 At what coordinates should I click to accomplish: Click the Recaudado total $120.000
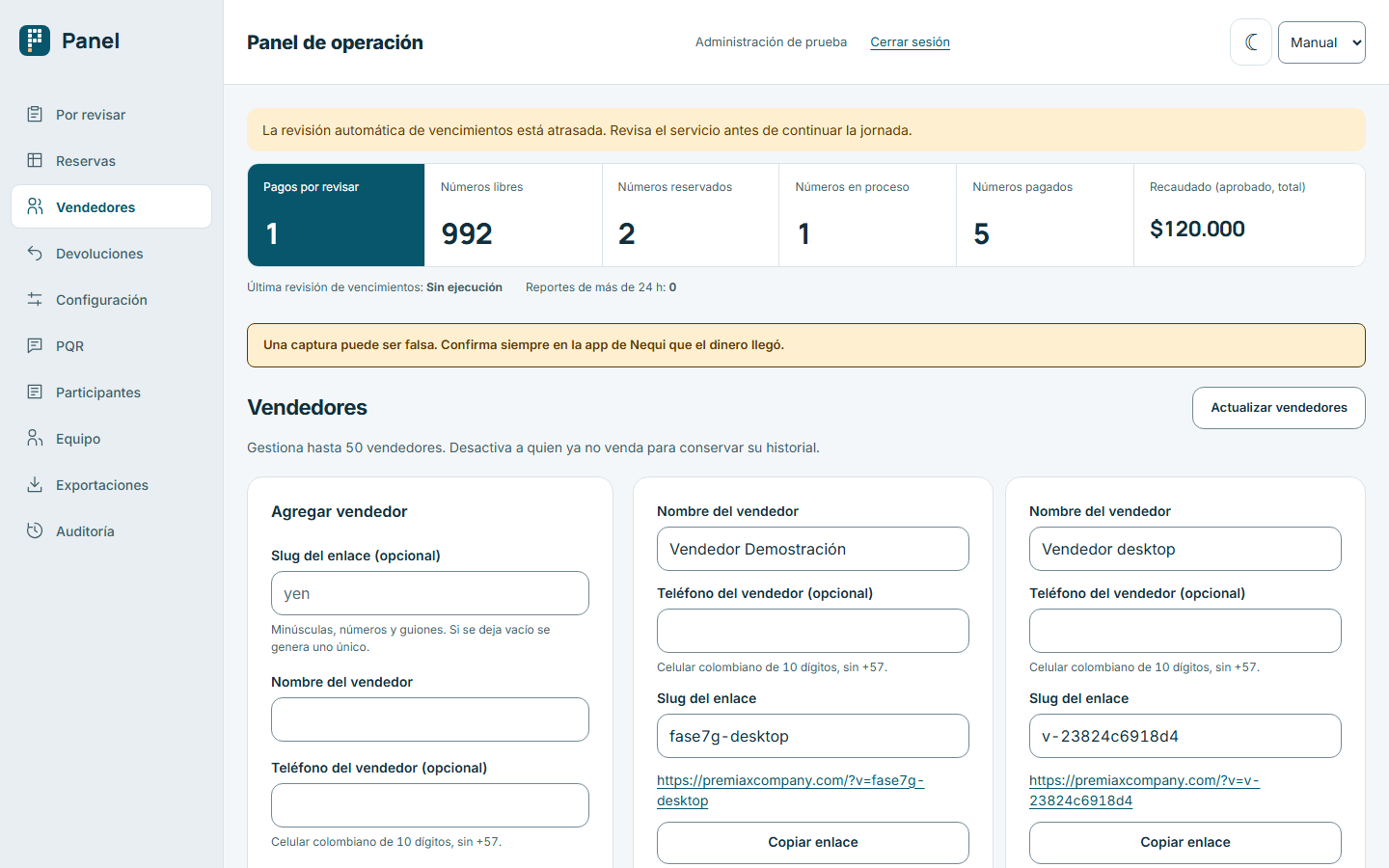(1197, 230)
